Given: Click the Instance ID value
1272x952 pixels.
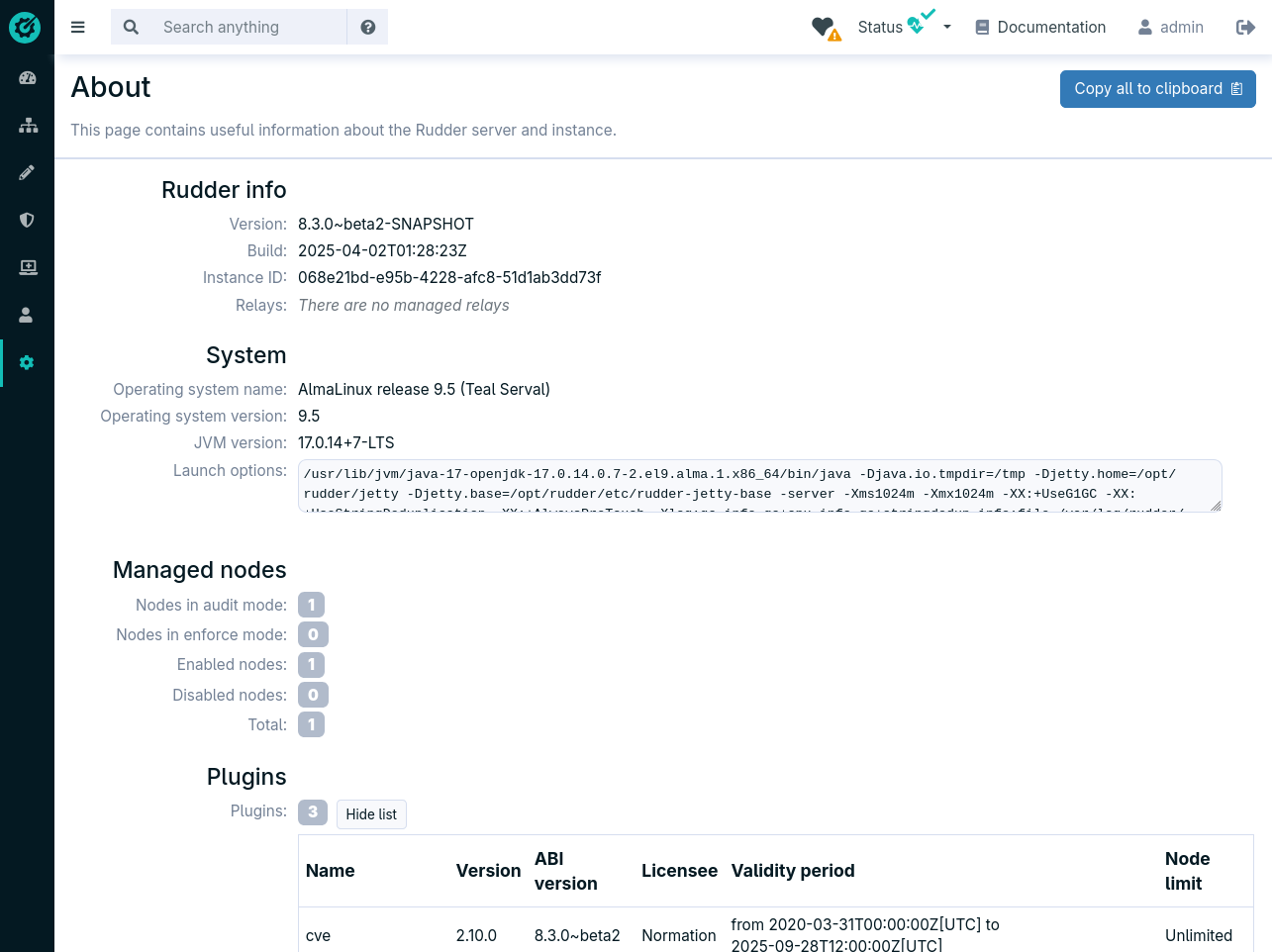Looking at the screenshot, I should pyautogui.click(x=449, y=278).
